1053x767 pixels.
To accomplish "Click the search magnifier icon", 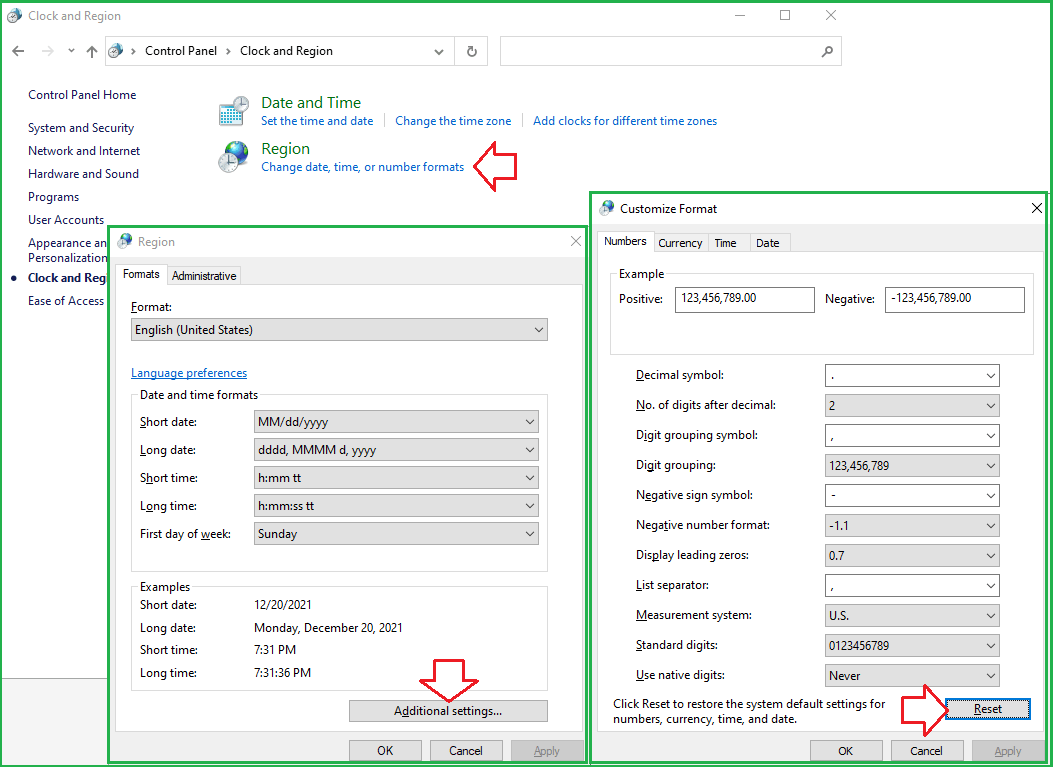I will 827,51.
